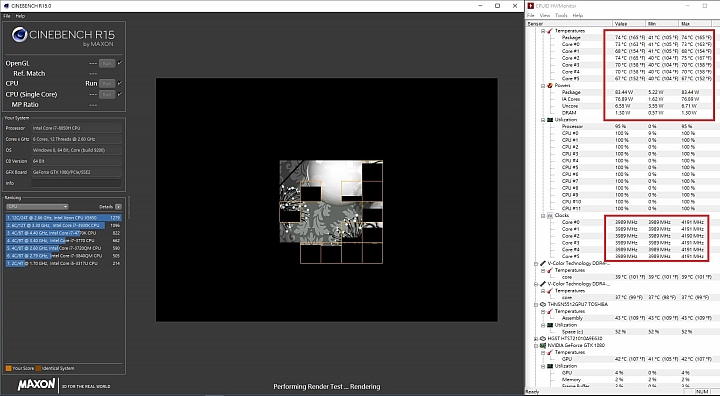720x396 pixels.
Task: Open the Tools menu in HWMonitor
Action: (561, 15)
